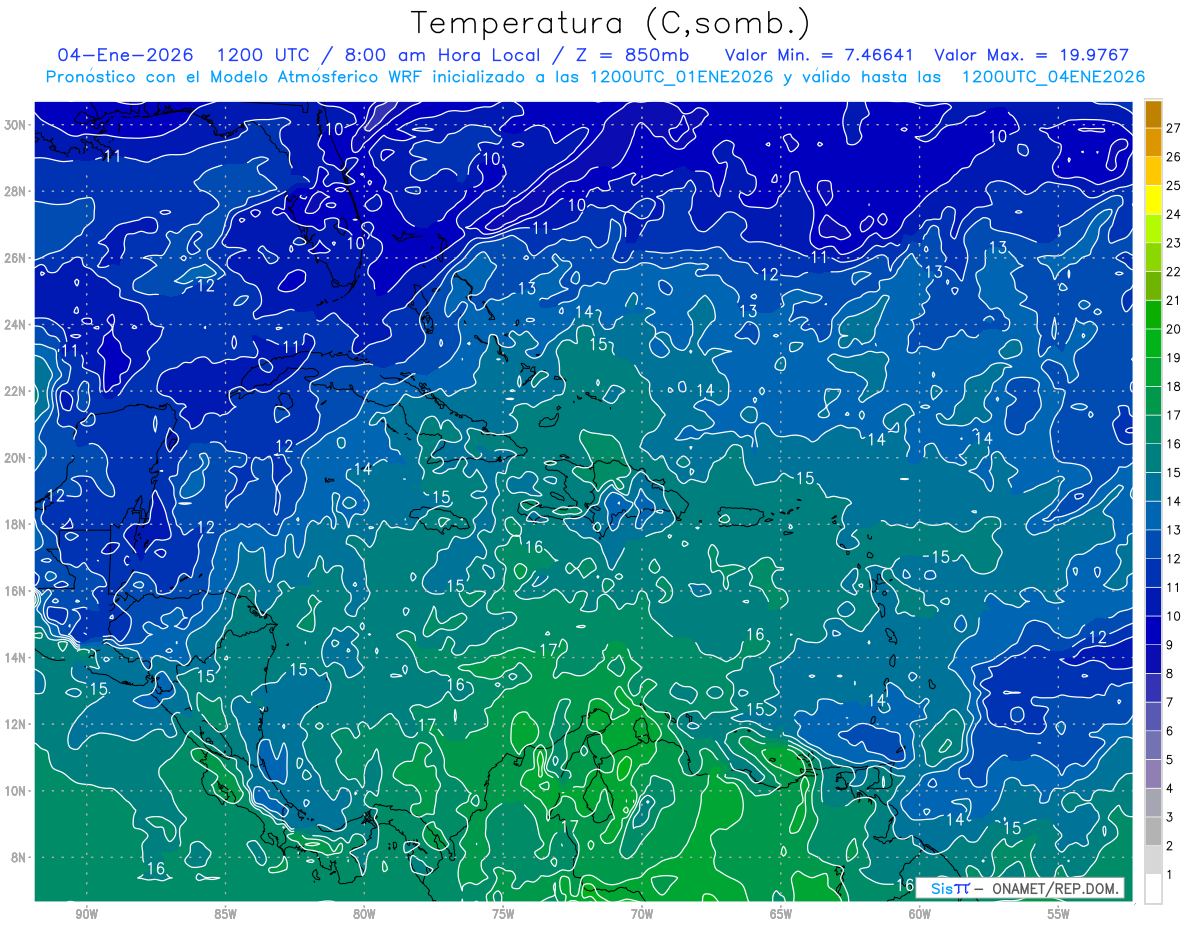Click the 10N latitude axis label
Screen dimensions: 1200x927
tap(16, 791)
